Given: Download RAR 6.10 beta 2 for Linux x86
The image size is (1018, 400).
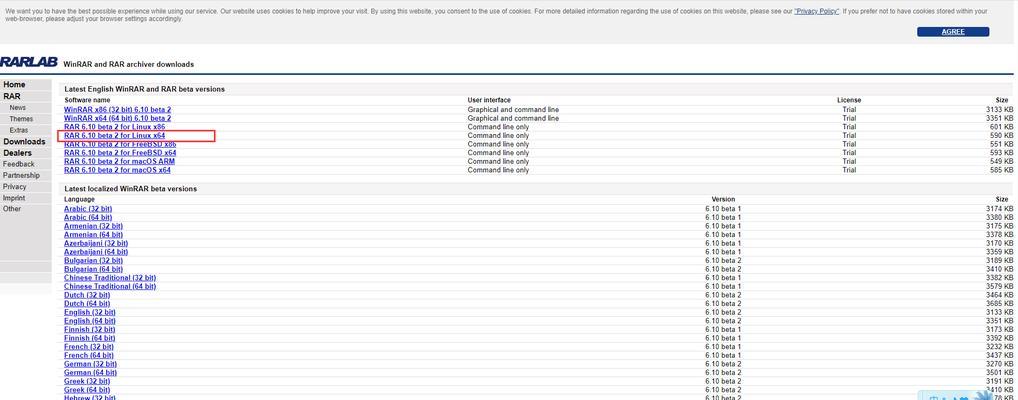Looking at the screenshot, I should (x=114, y=127).
